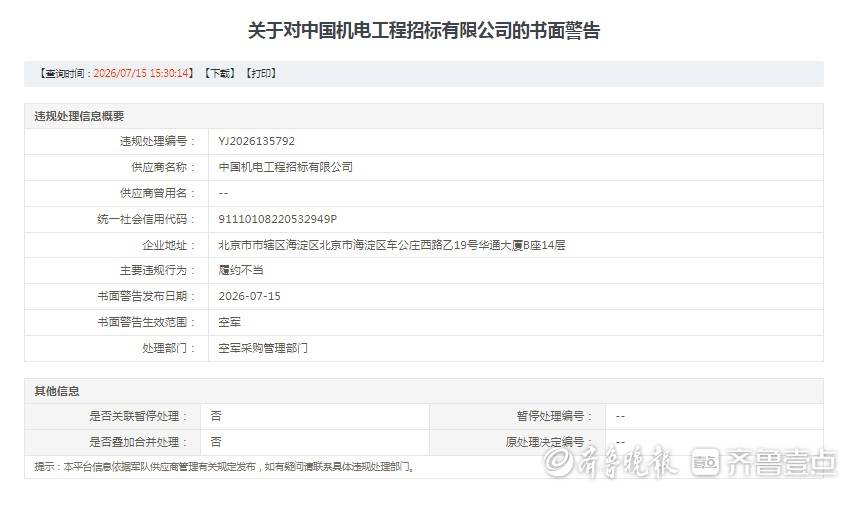Select supplier name value 中国机电工程招标有限公司
The width and height of the screenshot is (862, 505).
[286, 167]
